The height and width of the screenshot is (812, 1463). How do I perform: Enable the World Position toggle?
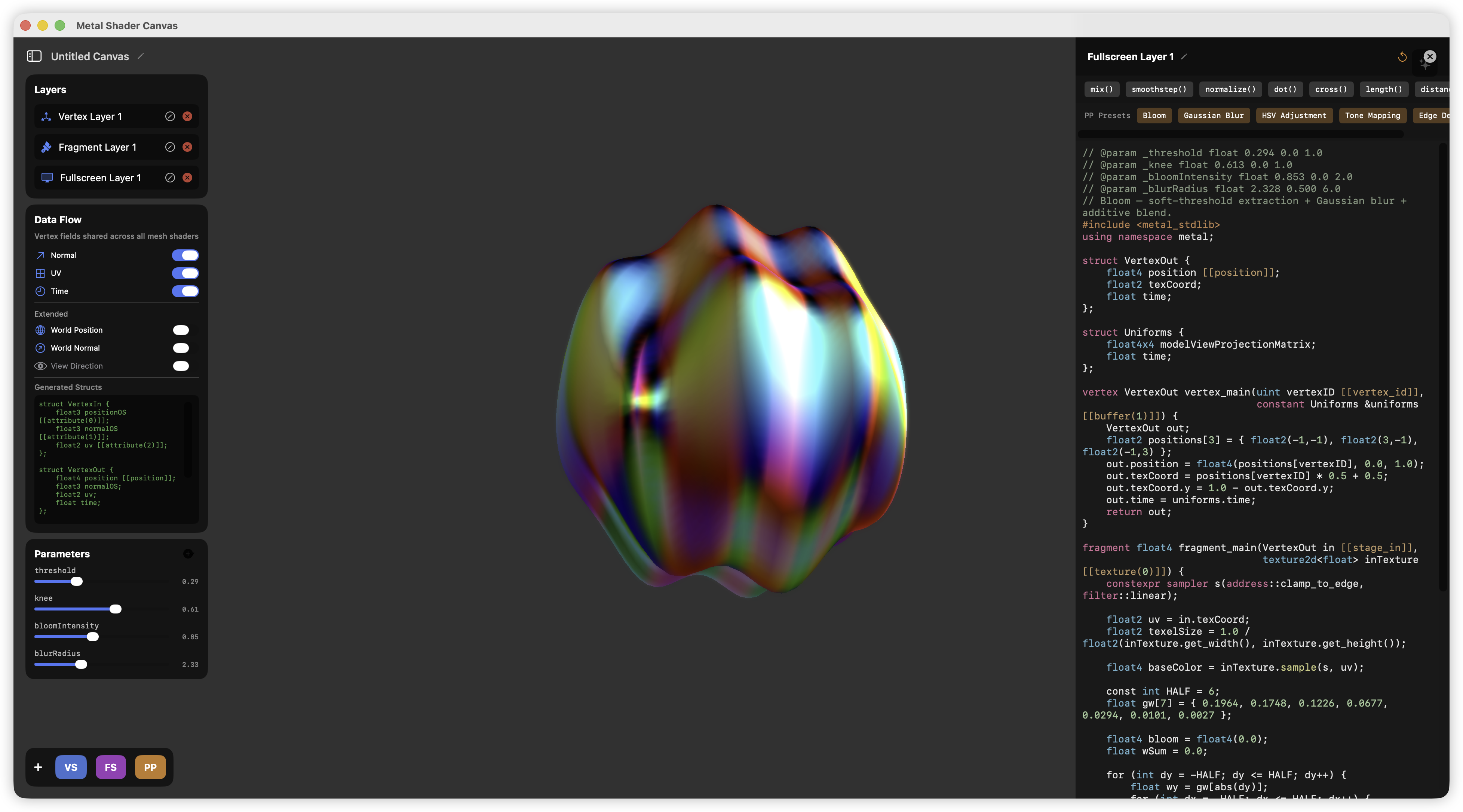181,330
